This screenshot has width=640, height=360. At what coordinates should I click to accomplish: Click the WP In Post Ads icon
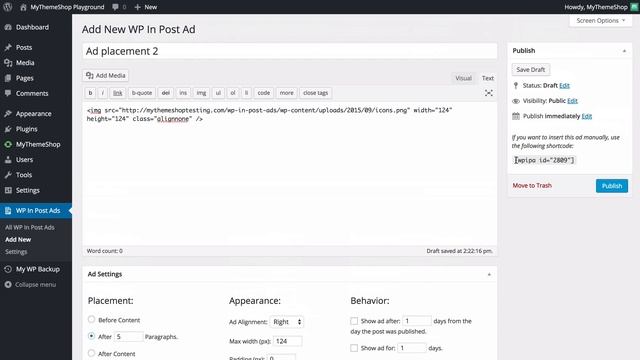click(8, 211)
